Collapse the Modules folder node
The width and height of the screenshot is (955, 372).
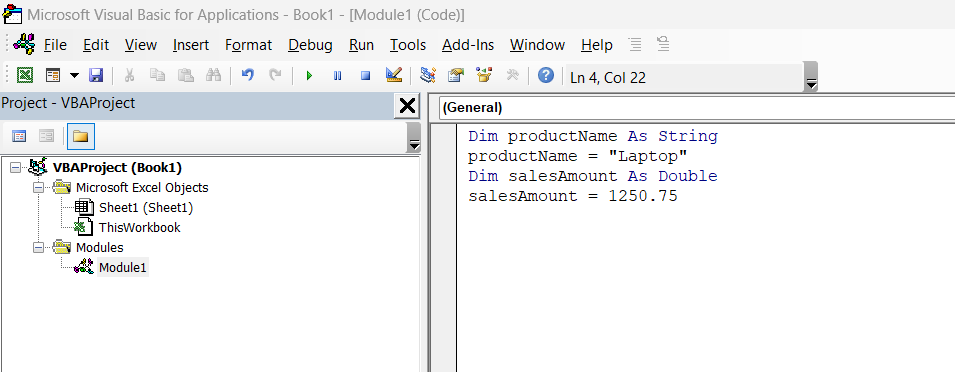point(38,247)
